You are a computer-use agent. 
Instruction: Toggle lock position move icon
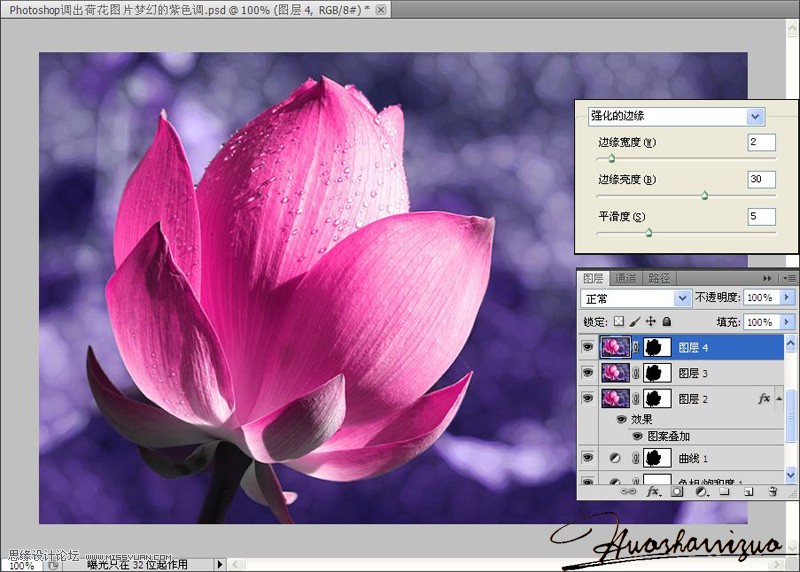point(651,321)
